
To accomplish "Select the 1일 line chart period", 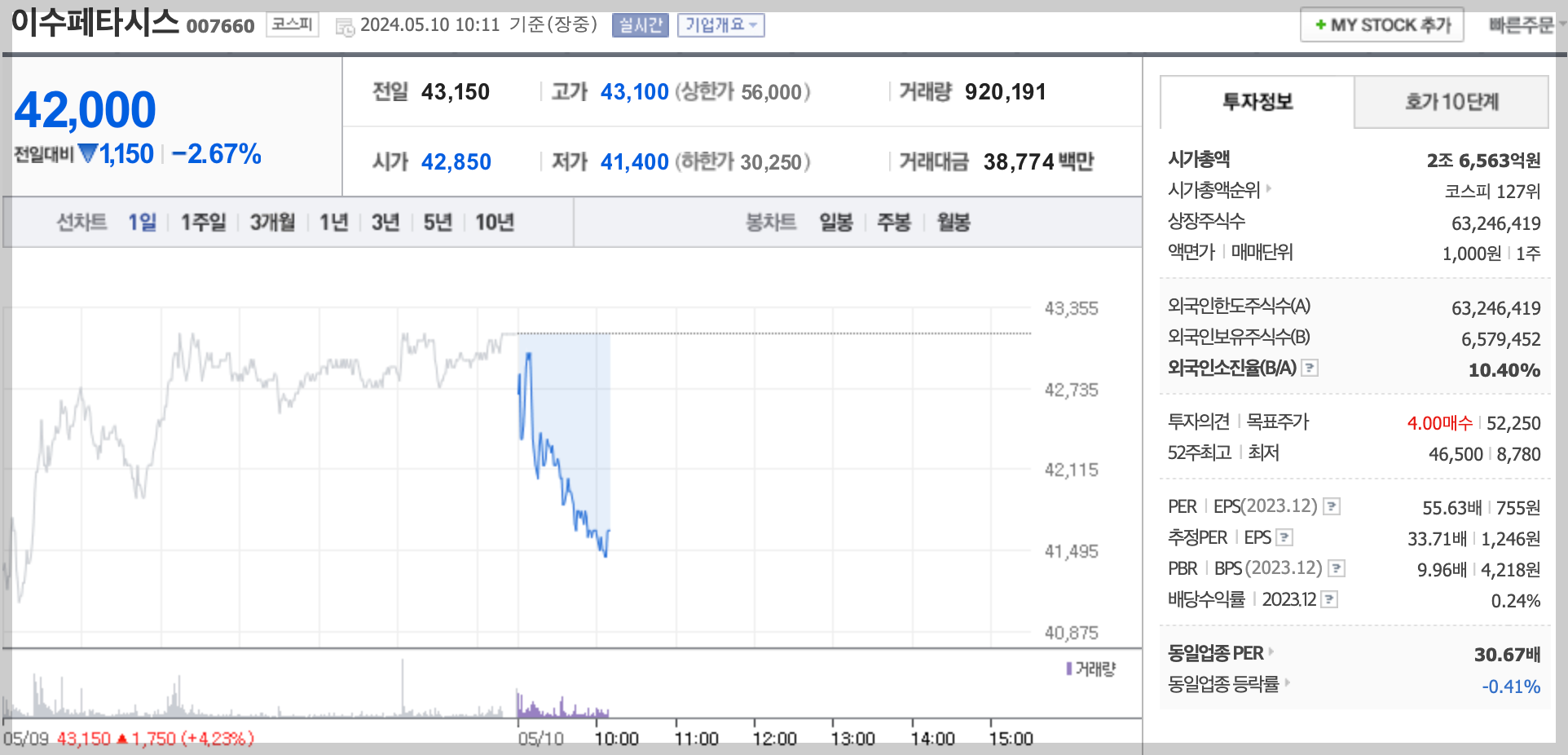I will coord(142,222).
